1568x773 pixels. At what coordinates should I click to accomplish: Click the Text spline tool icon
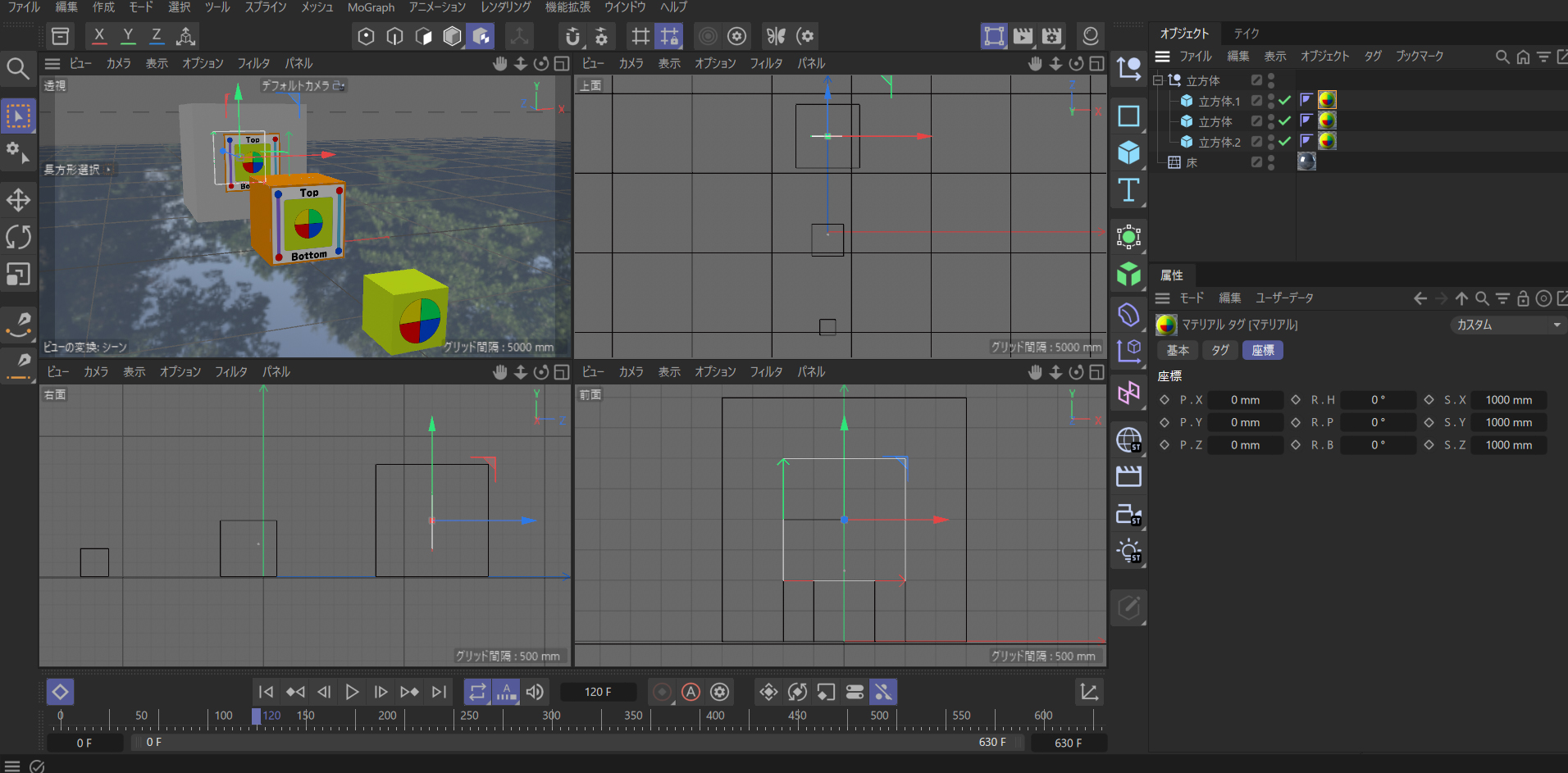point(1128,190)
